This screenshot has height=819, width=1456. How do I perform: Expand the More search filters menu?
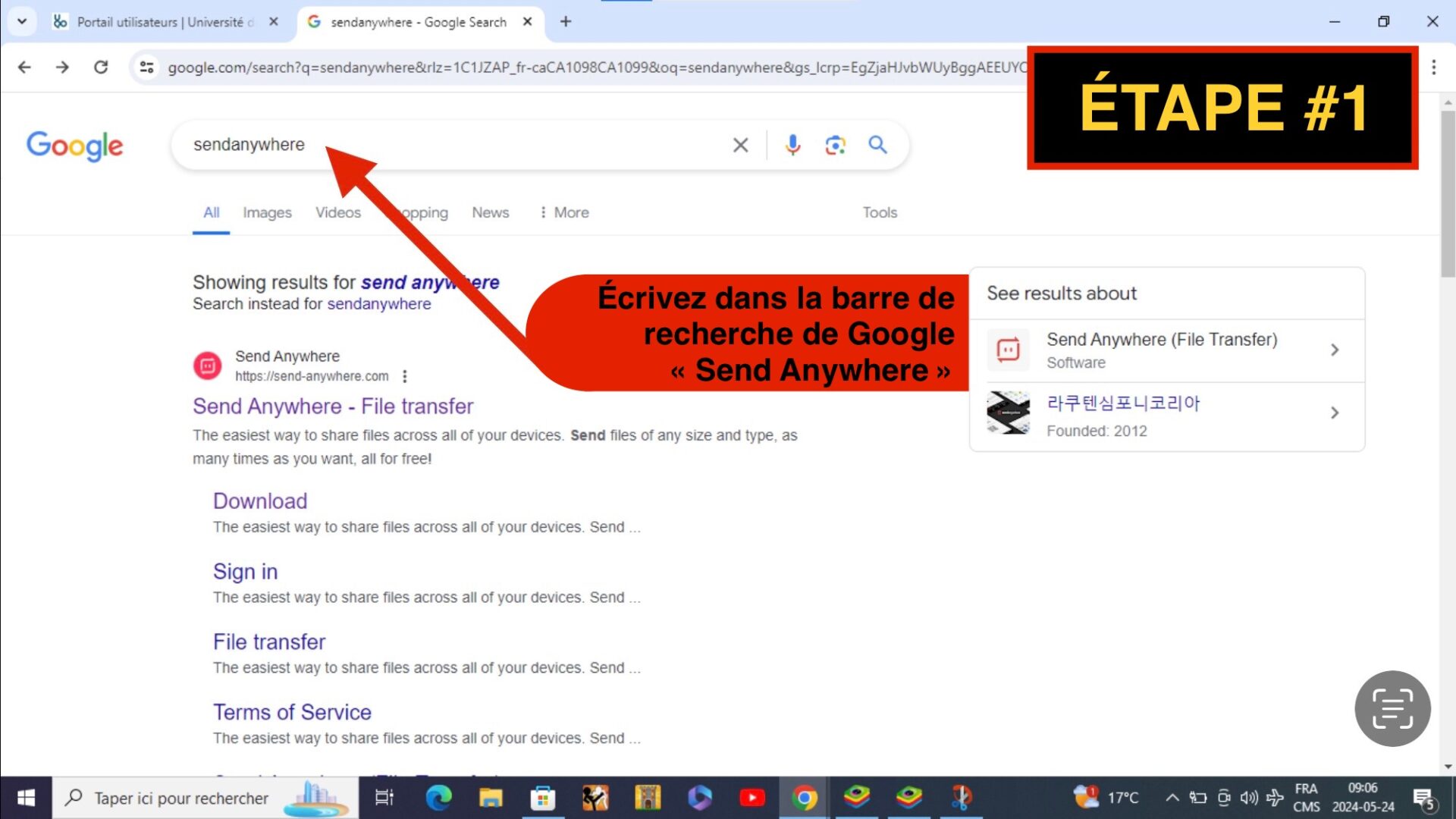[x=564, y=212]
